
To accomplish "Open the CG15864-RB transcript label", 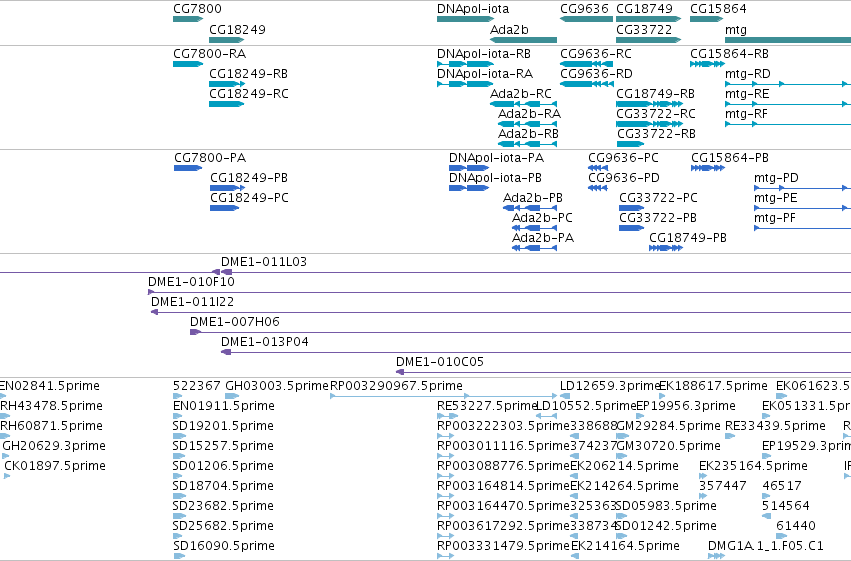I will click(x=729, y=54).
